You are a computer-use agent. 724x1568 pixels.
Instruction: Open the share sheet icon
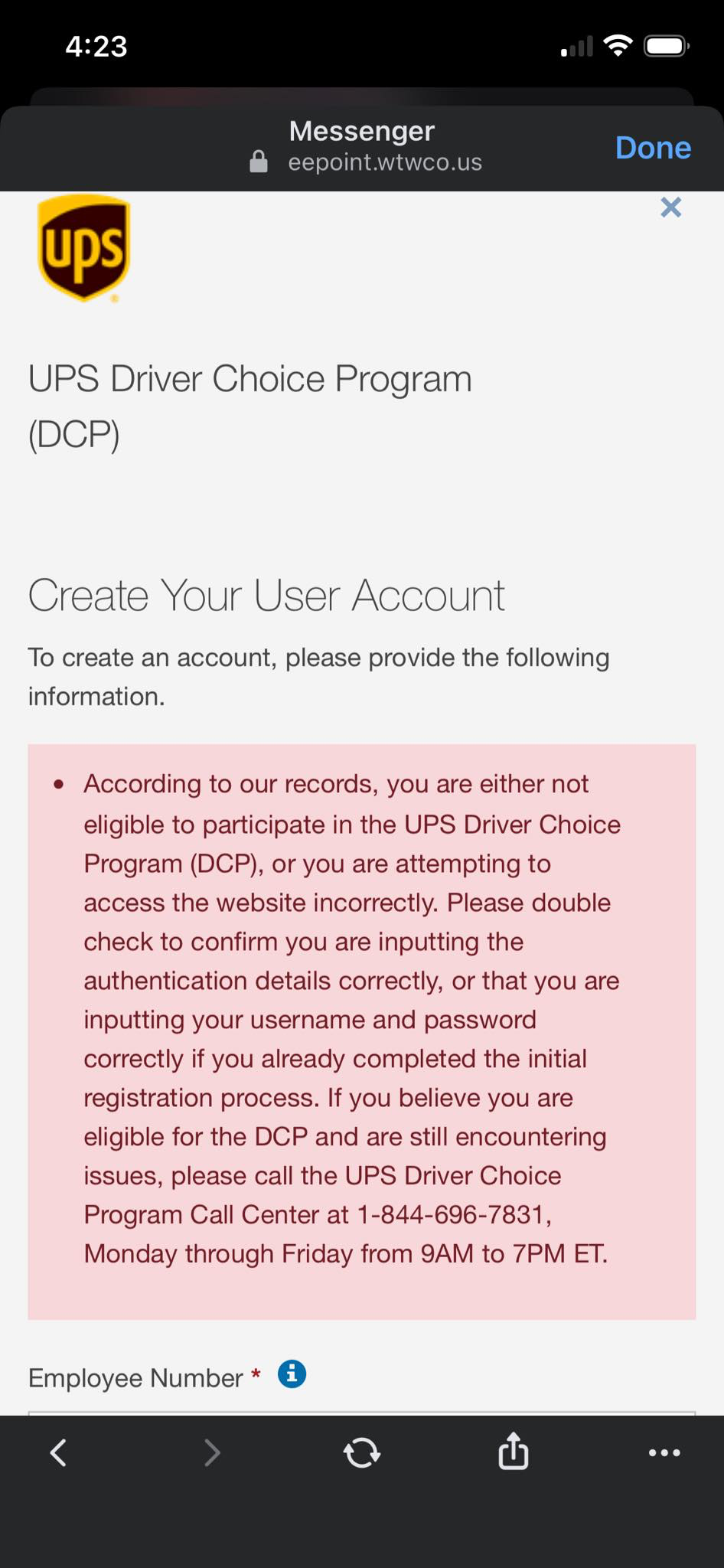pyautogui.click(x=513, y=1452)
